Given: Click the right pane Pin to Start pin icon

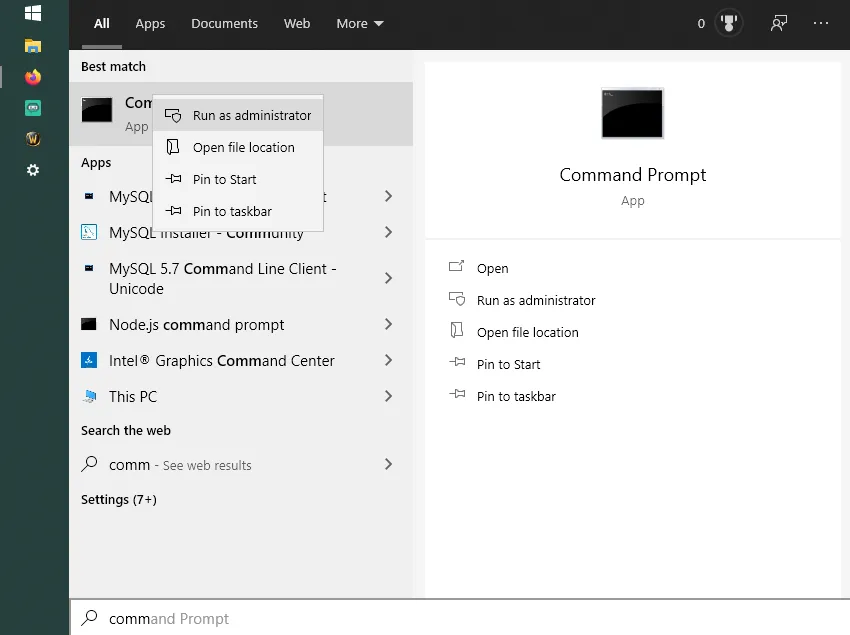Looking at the screenshot, I should pyautogui.click(x=457, y=362).
